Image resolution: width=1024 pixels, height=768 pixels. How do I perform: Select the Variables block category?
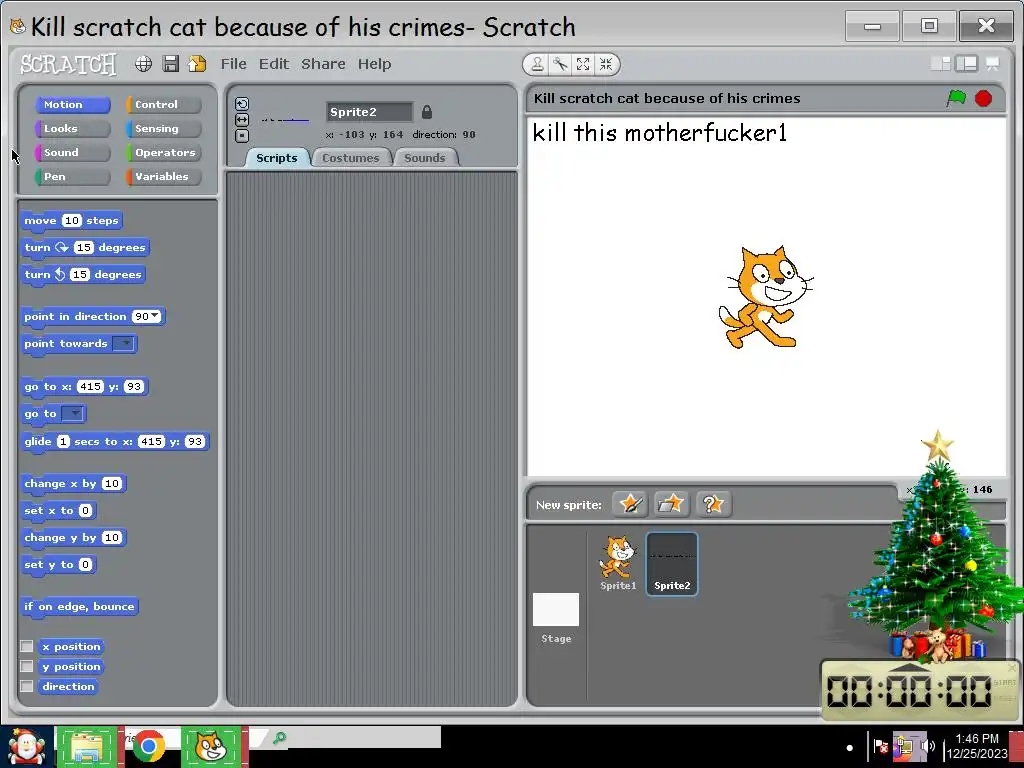[163, 176]
